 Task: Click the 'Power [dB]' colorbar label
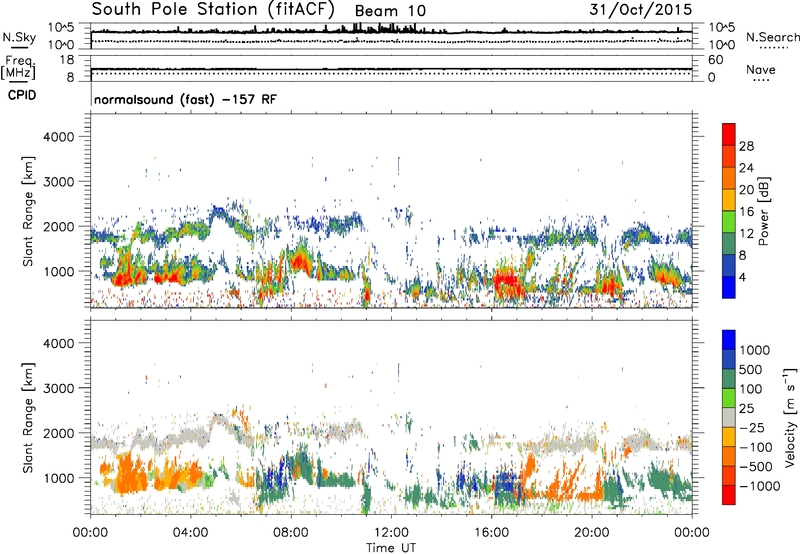(763, 211)
